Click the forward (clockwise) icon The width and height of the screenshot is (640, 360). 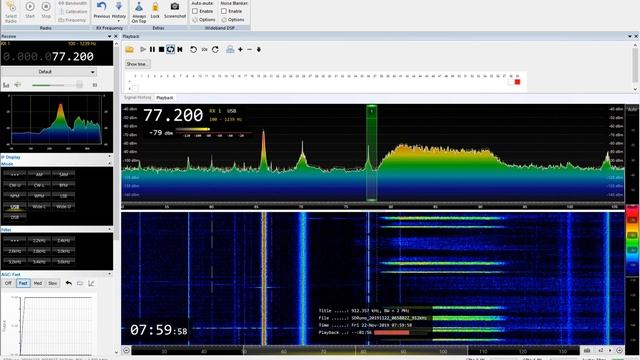click(x=215, y=49)
